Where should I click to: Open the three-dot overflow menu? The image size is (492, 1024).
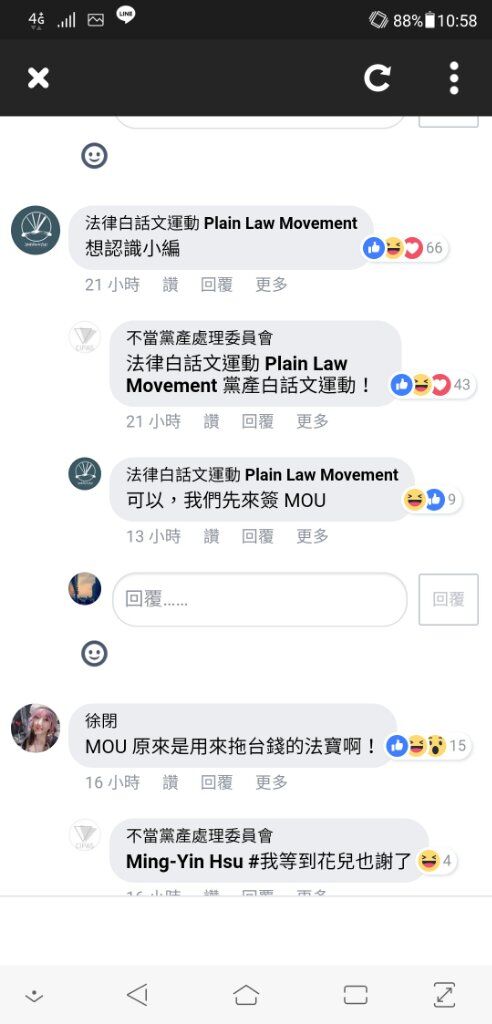[453, 78]
